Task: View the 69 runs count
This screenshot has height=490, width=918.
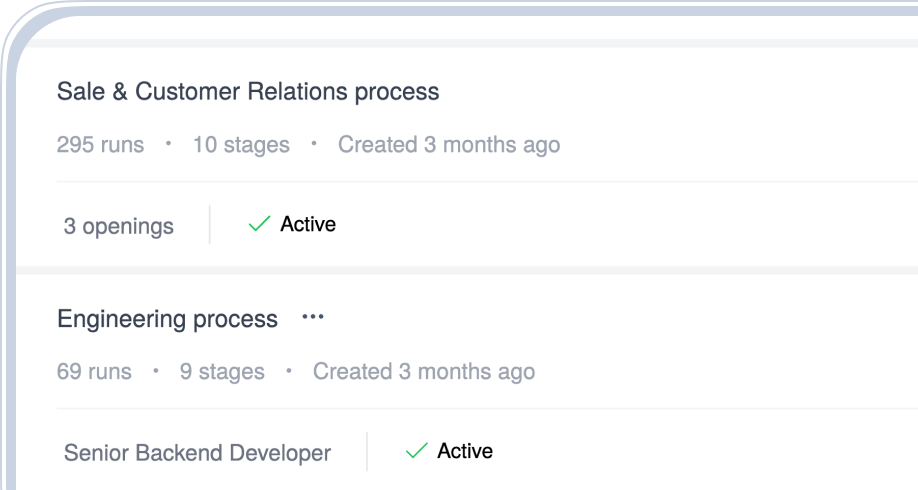Action: pyautogui.click(x=94, y=372)
